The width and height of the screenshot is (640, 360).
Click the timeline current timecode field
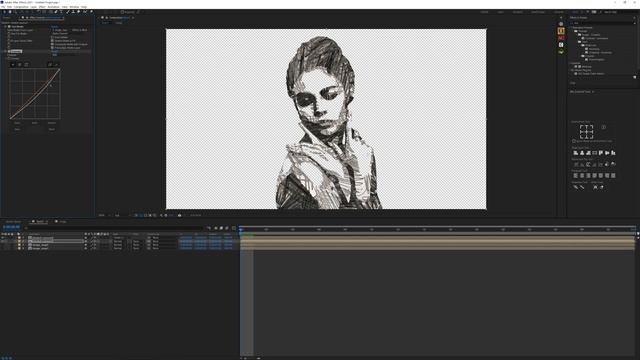11,227
